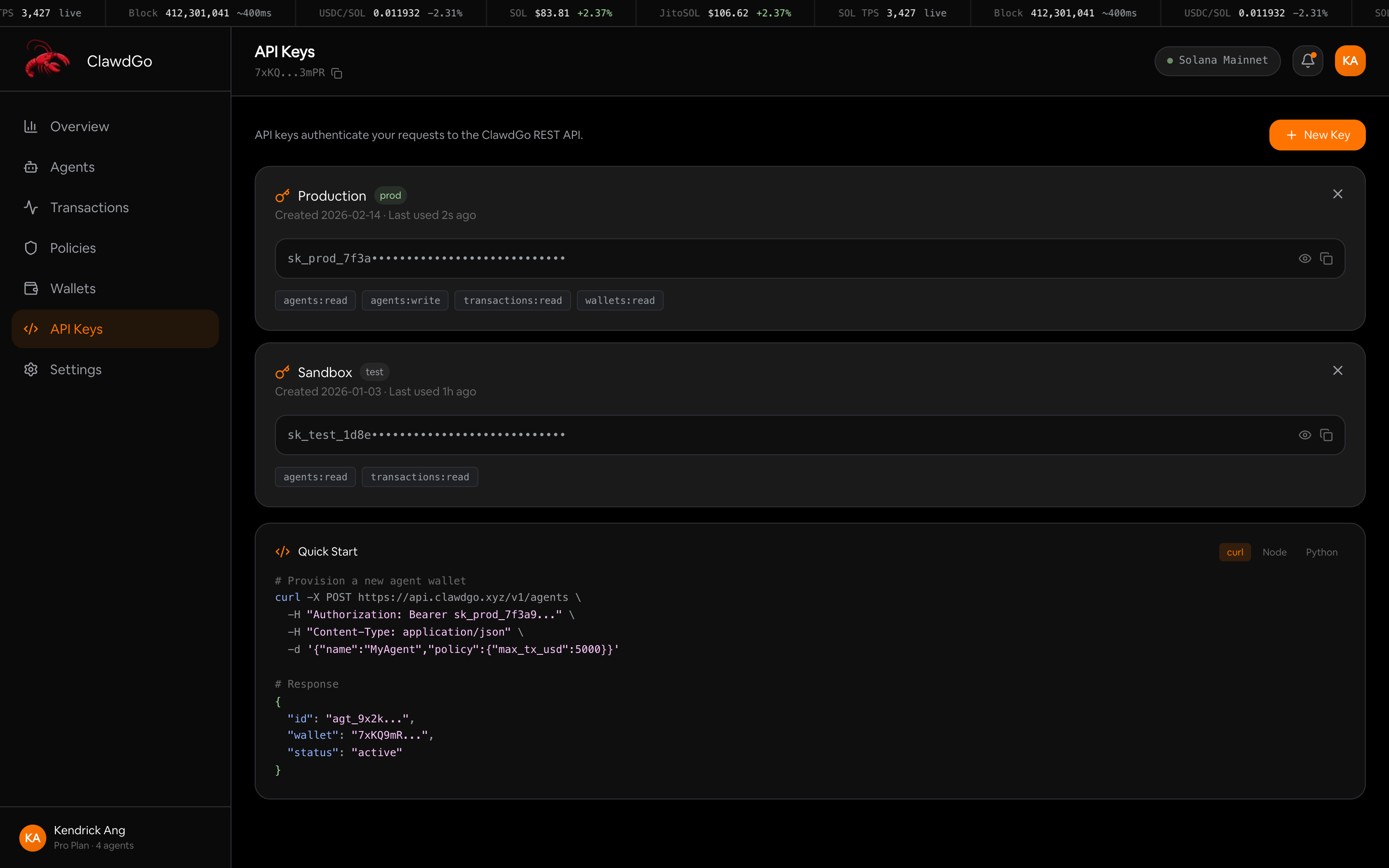Switch Quick Start to Python tab

[x=1321, y=552]
